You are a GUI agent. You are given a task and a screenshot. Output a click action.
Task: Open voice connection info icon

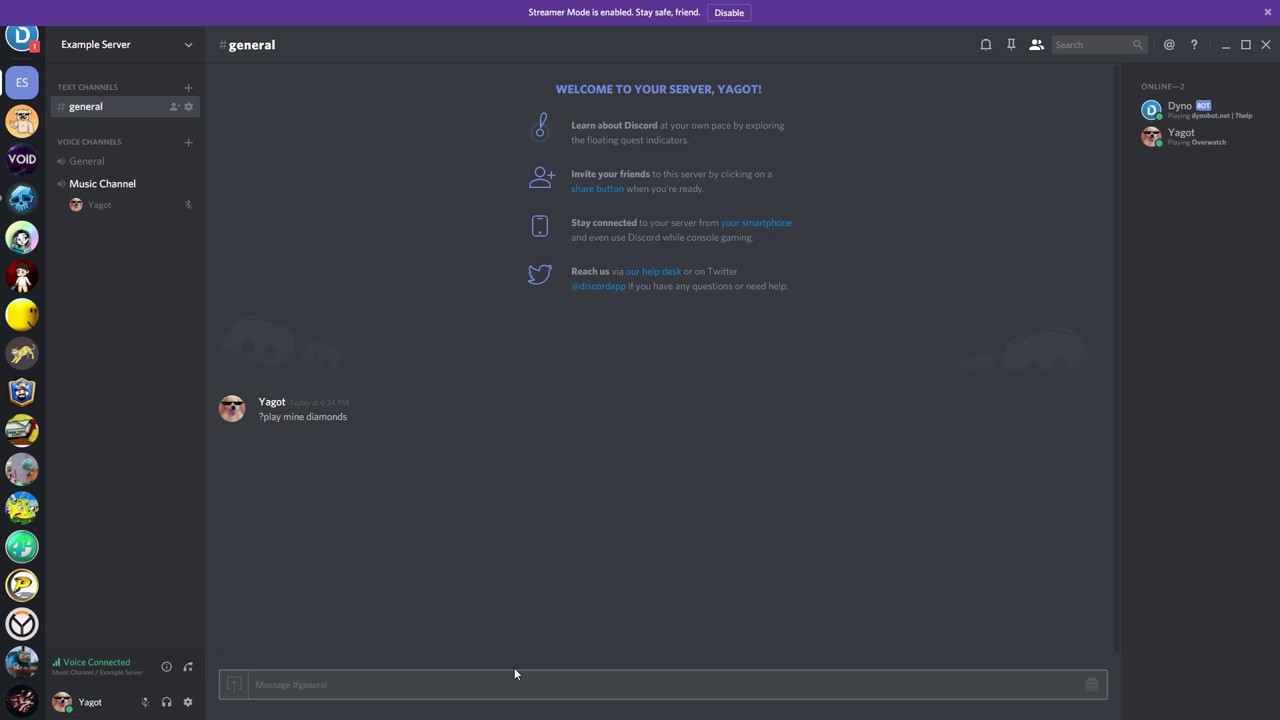pyautogui.click(x=167, y=667)
